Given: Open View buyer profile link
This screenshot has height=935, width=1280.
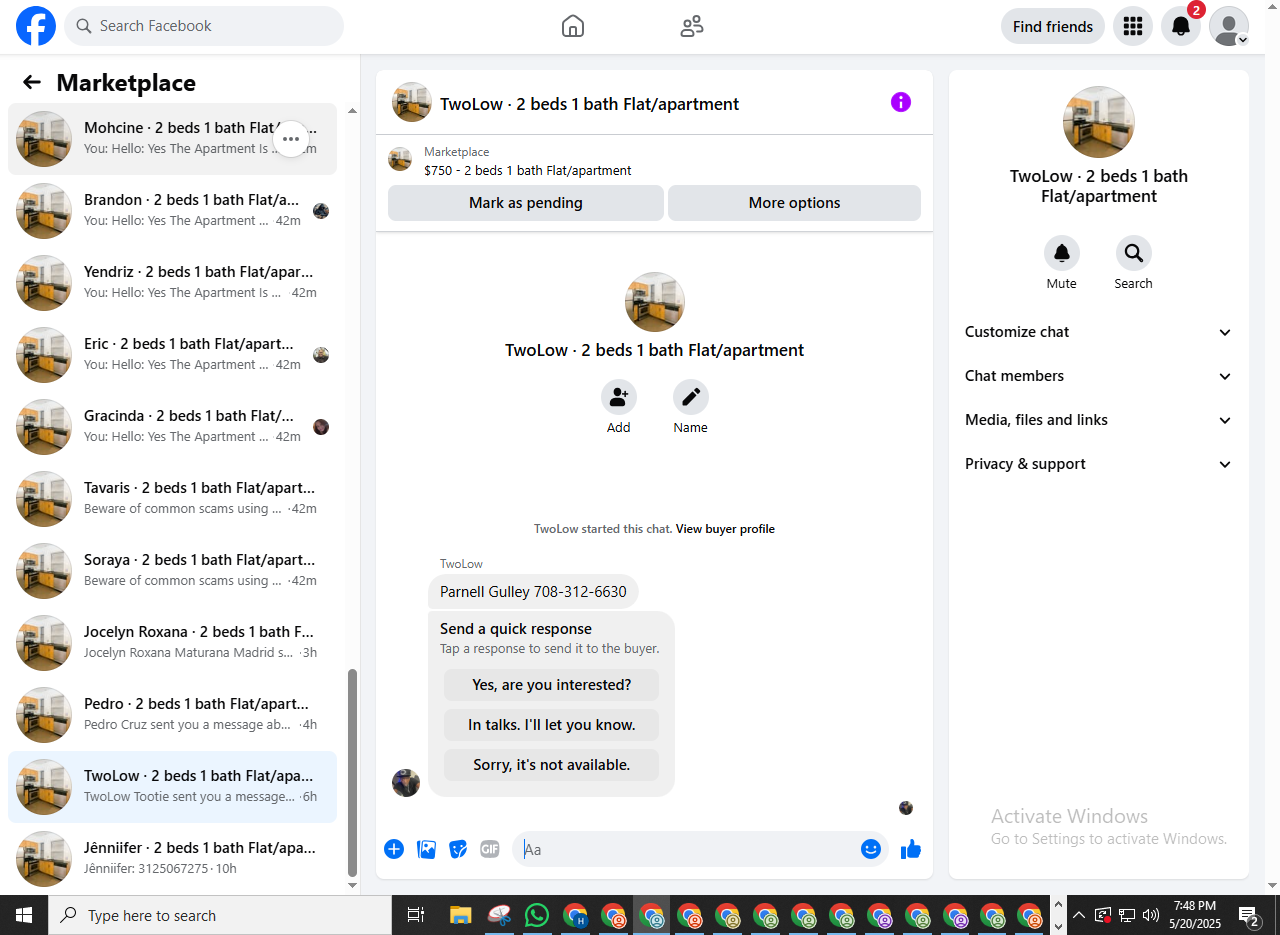Looking at the screenshot, I should [x=725, y=529].
